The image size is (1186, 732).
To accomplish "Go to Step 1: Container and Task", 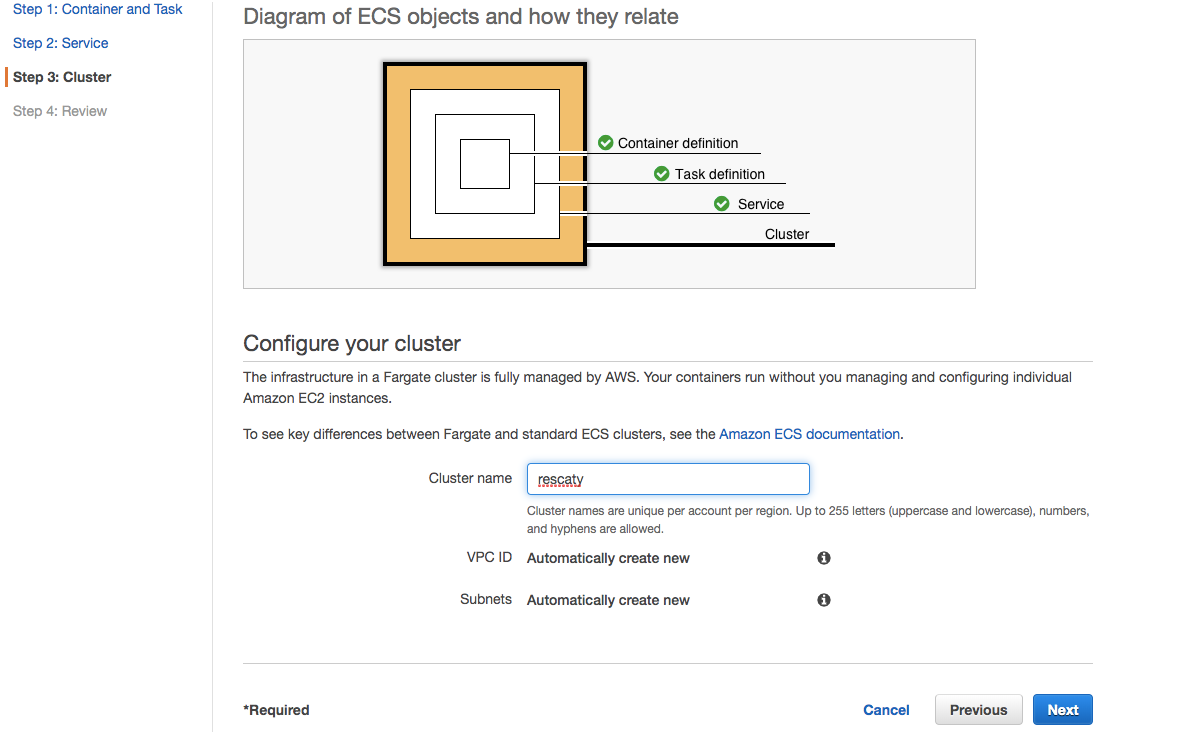I will (97, 9).
